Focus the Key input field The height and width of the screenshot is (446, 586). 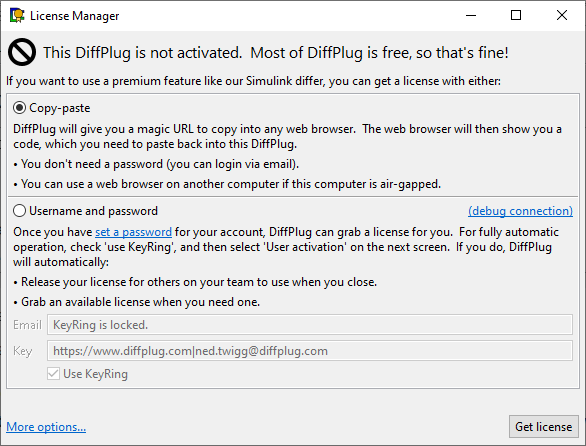[x=310, y=351]
